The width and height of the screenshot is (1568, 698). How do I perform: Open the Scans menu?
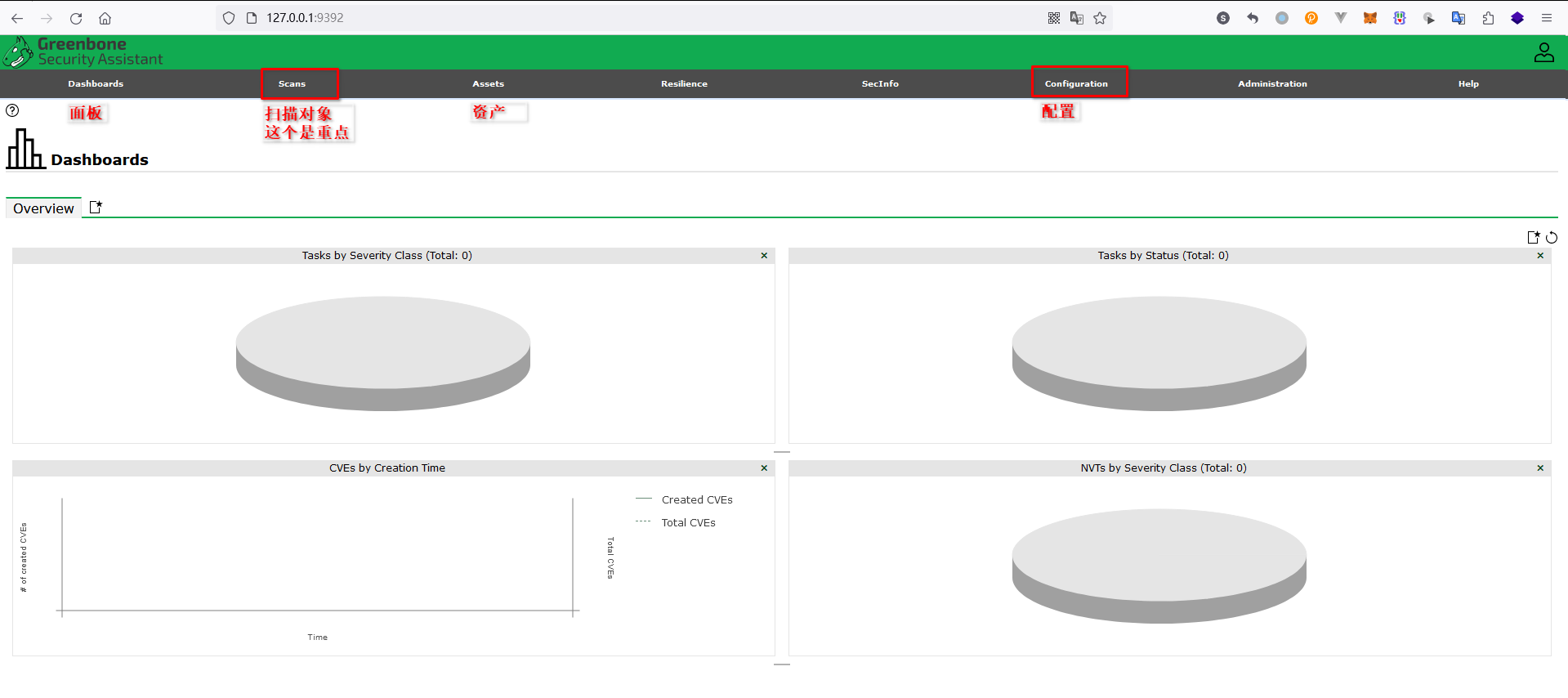[292, 83]
